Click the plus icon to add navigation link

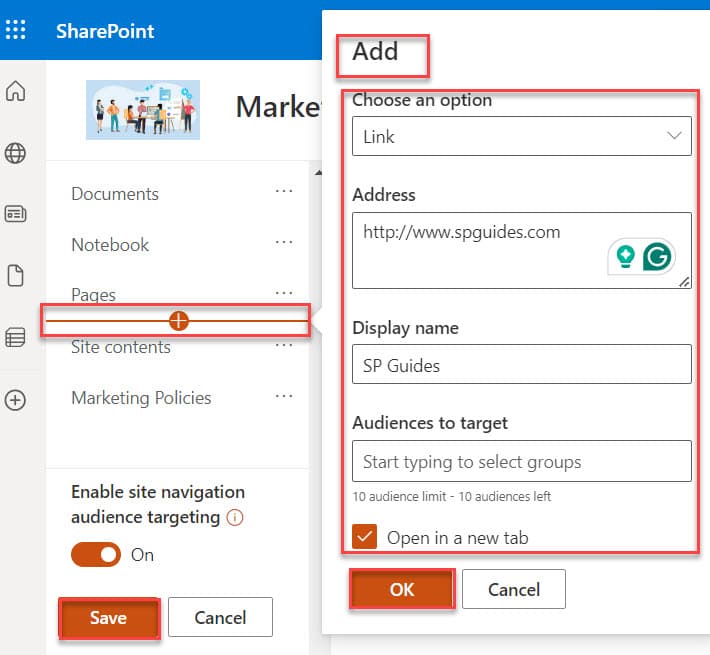[x=178, y=321]
